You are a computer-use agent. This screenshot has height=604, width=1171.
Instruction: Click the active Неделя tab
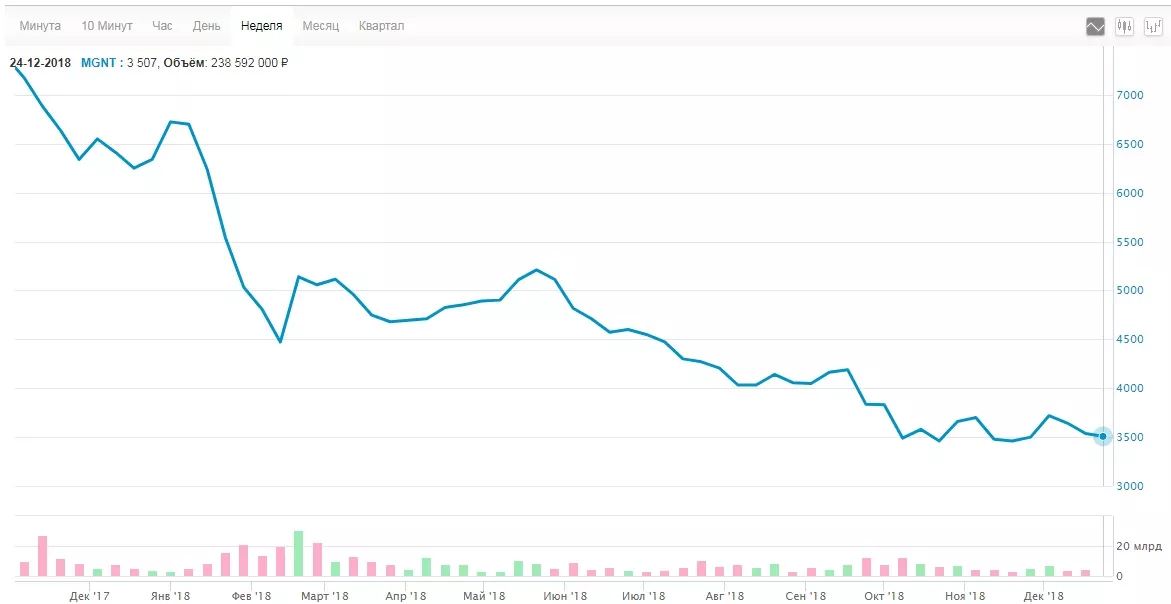(x=261, y=26)
